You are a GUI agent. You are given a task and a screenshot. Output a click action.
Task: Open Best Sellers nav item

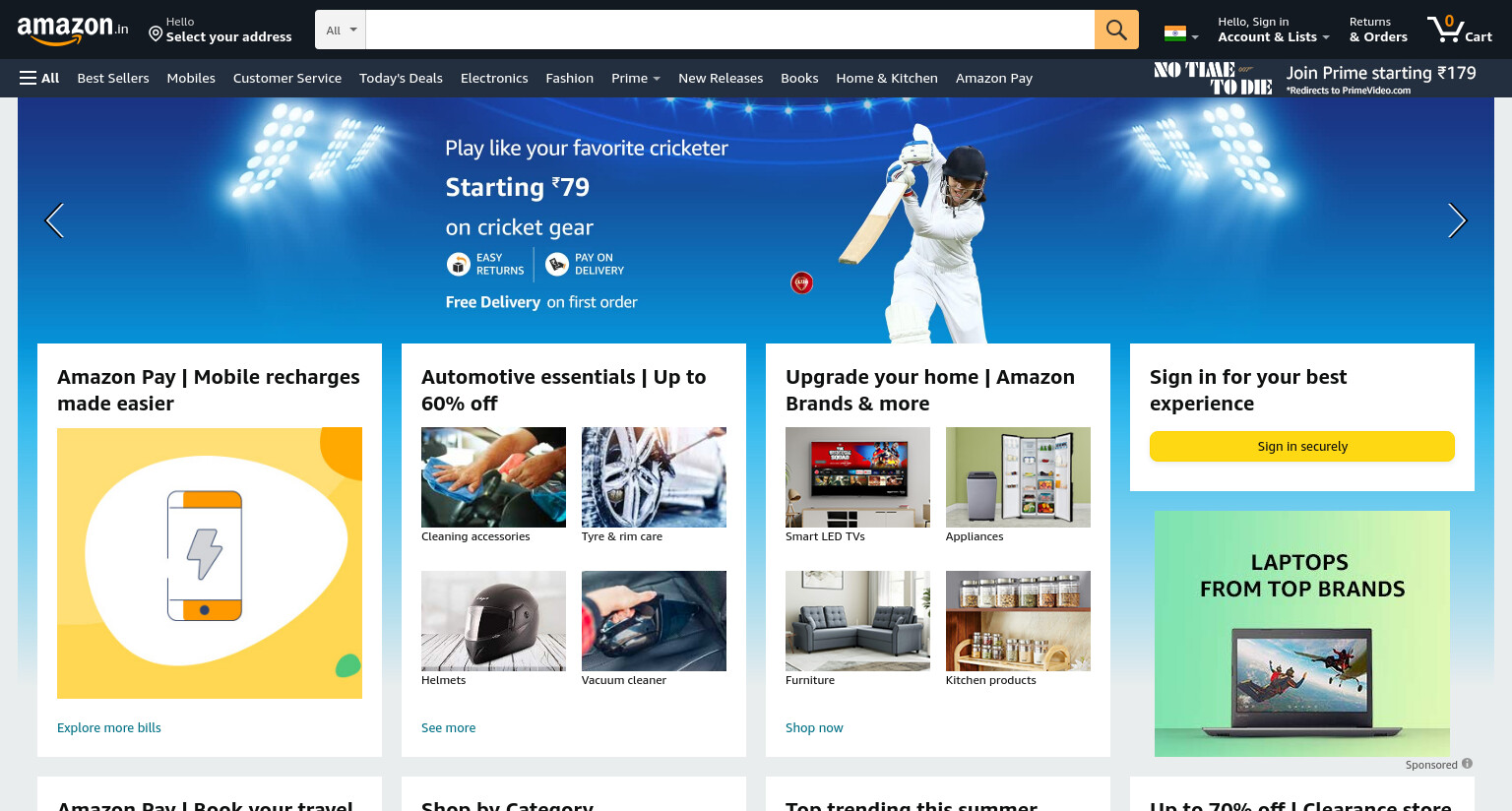[x=113, y=78]
